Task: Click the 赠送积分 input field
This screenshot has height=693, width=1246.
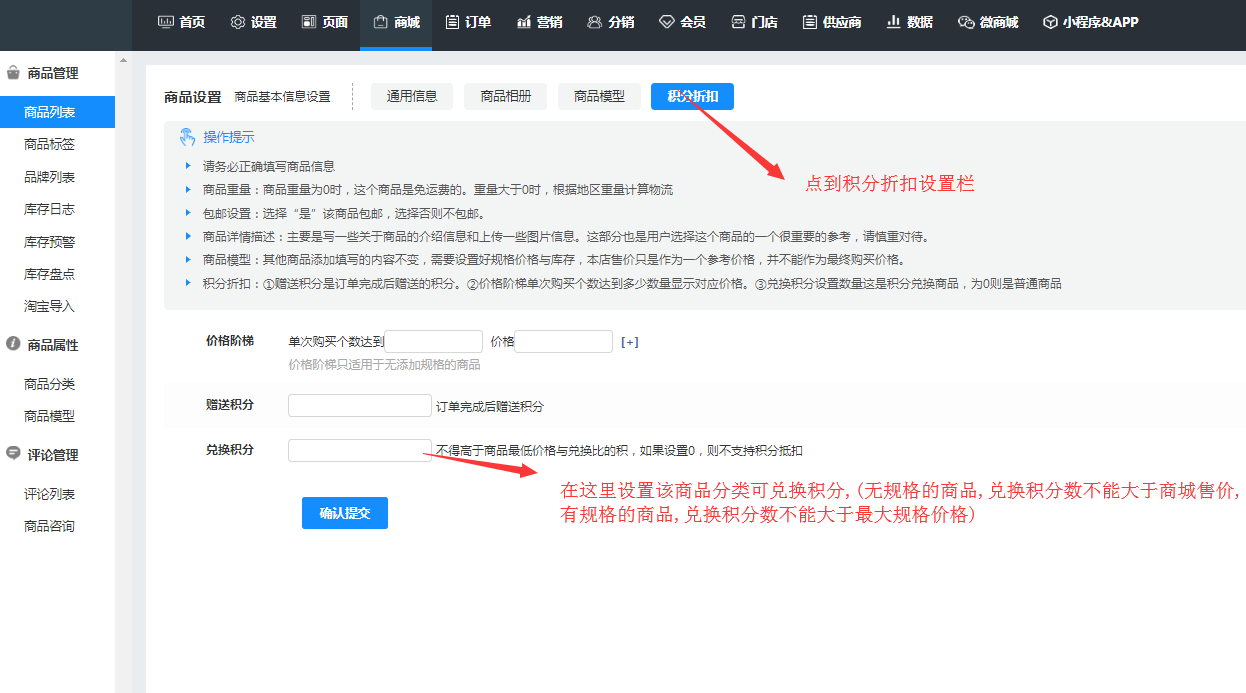Action: coord(359,406)
